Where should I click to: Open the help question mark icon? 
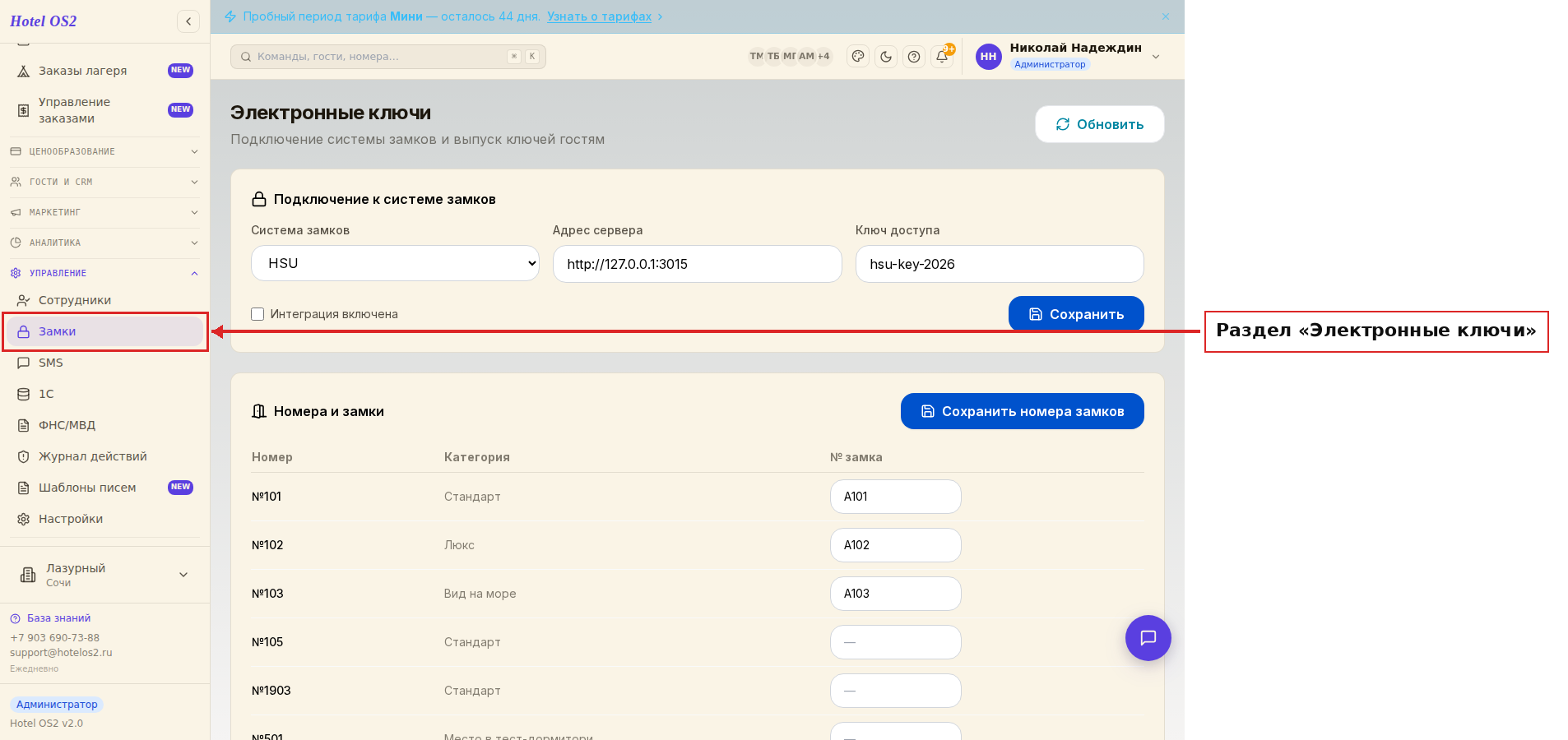pos(914,57)
